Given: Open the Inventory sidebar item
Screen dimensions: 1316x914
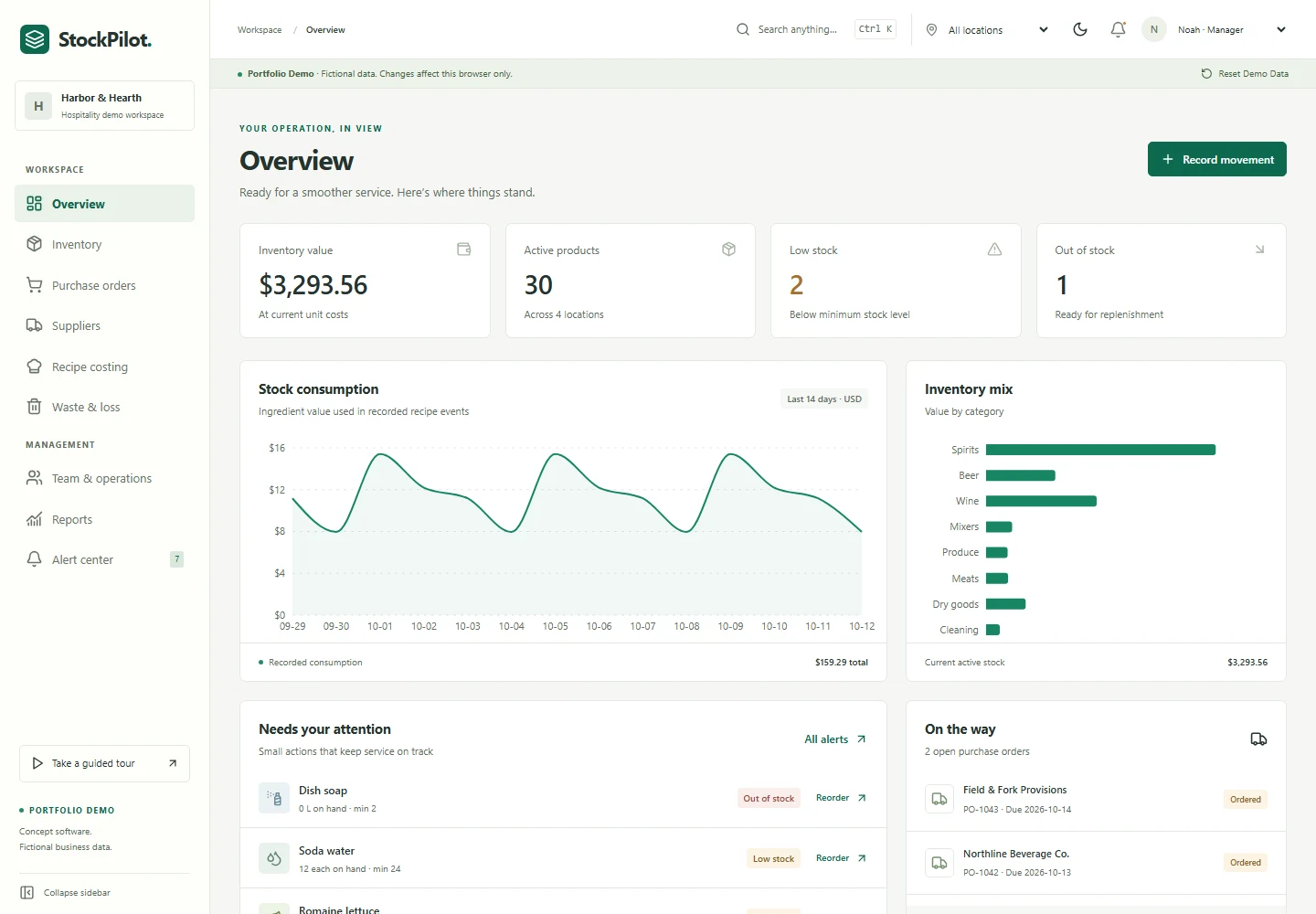Looking at the screenshot, I should pyautogui.click(x=104, y=244).
